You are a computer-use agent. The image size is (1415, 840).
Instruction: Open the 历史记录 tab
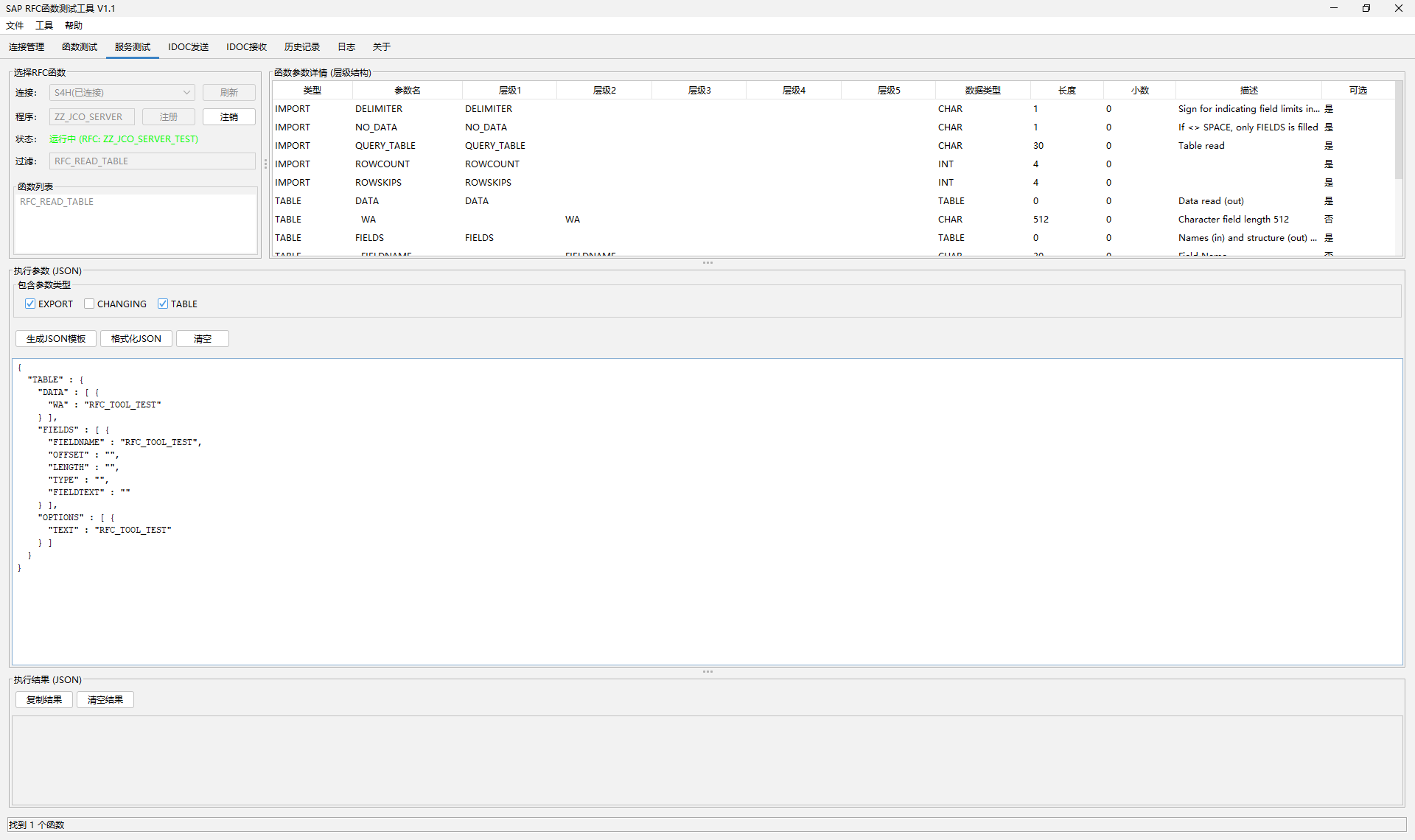click(x=302, y=47)
